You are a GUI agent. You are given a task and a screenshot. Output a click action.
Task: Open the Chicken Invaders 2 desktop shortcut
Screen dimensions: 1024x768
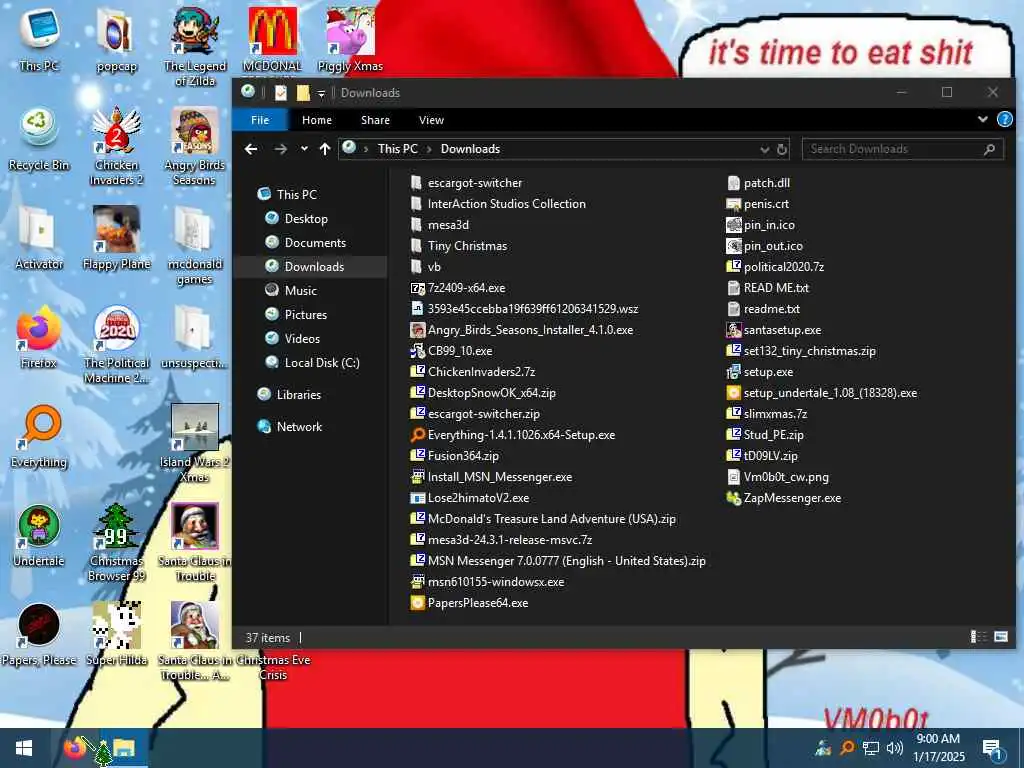116,146
